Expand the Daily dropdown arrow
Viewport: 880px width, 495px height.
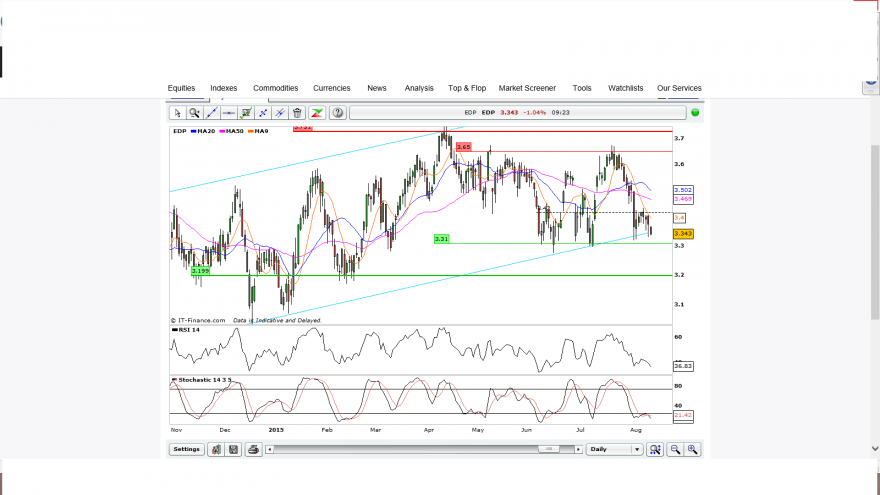click(637, 450)
